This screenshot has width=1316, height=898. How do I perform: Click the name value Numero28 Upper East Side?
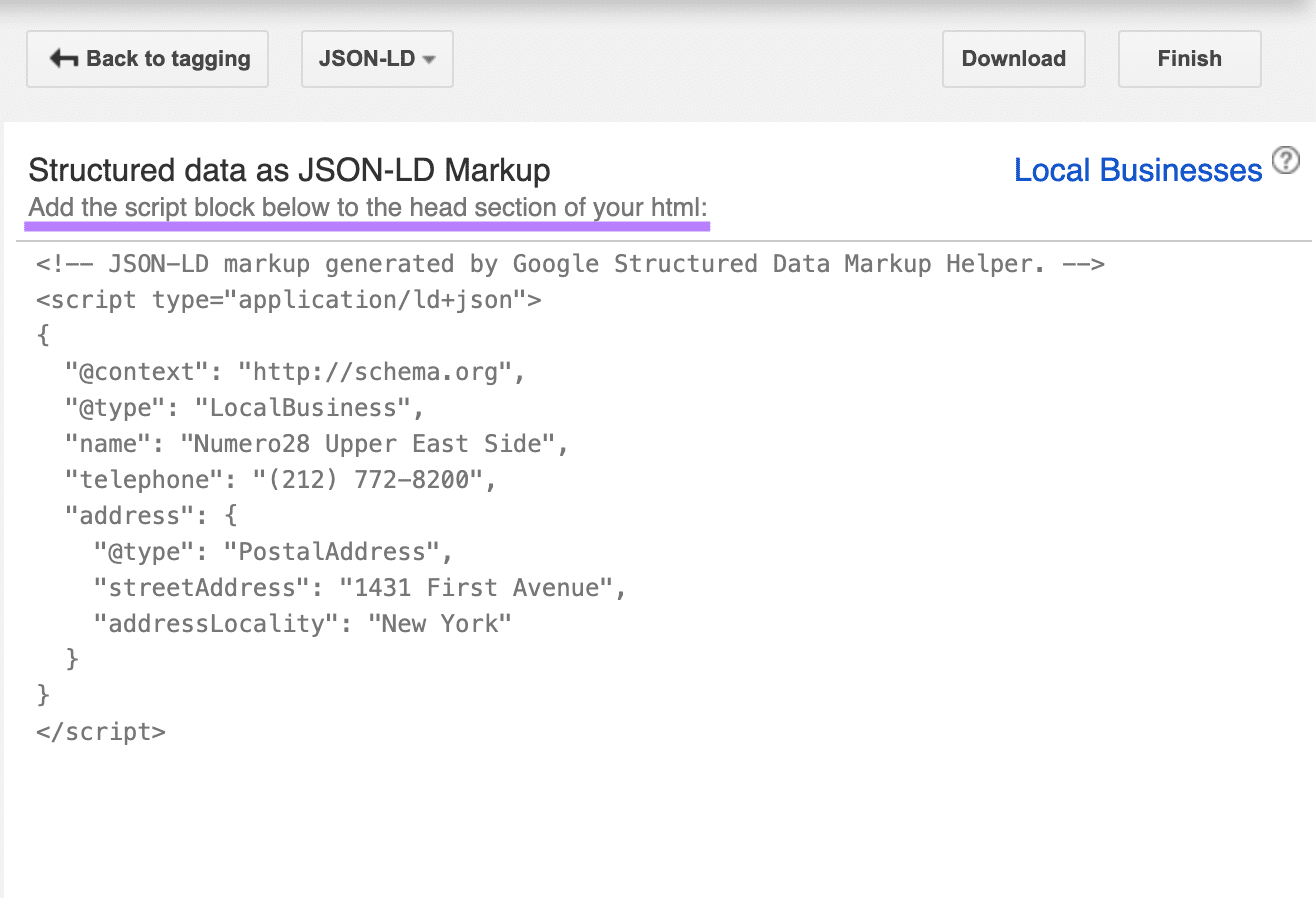[x=375, y=443]
